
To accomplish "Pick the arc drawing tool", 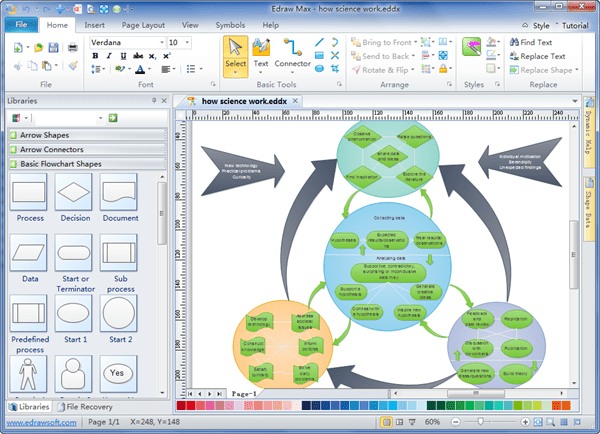I will 335,42.
